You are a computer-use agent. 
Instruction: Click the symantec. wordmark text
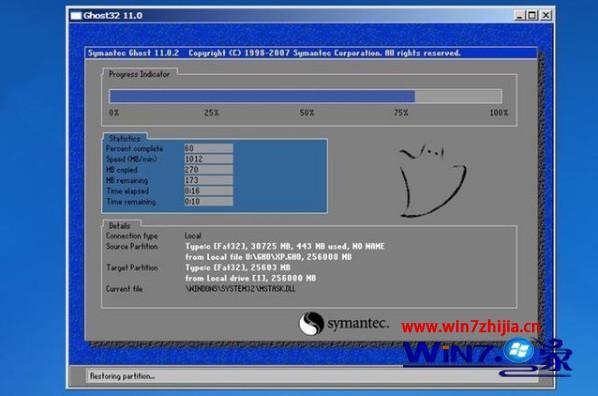click(358, 324)
